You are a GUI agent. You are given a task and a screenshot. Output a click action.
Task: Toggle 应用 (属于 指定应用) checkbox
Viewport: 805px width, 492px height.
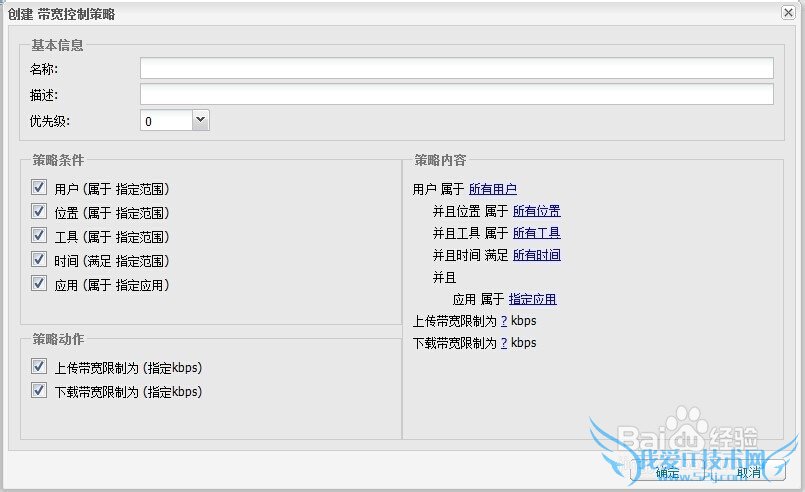pyautogui.click(x=39, y=283)
